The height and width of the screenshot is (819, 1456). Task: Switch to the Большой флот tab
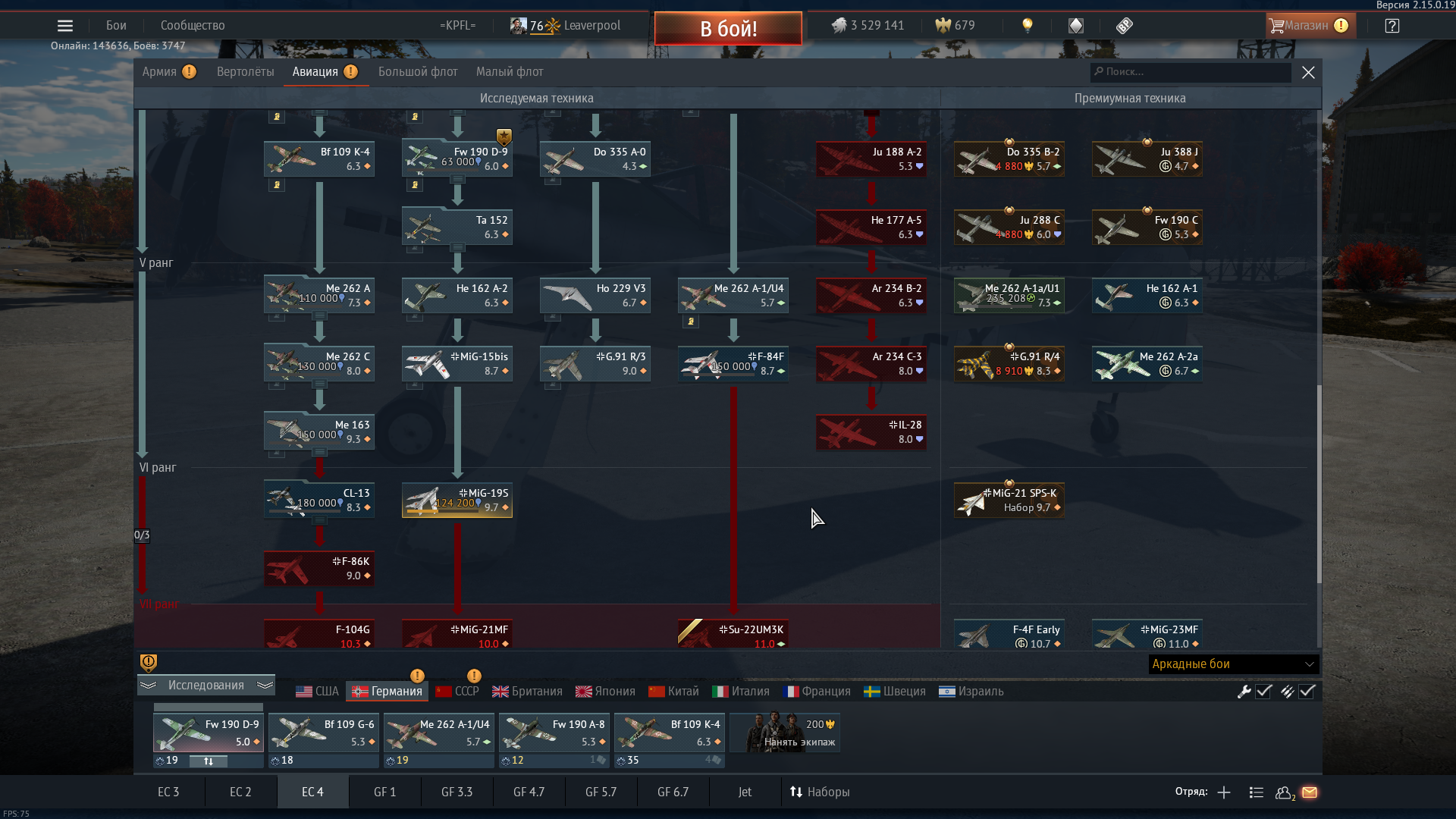click(x=418, y=72)
